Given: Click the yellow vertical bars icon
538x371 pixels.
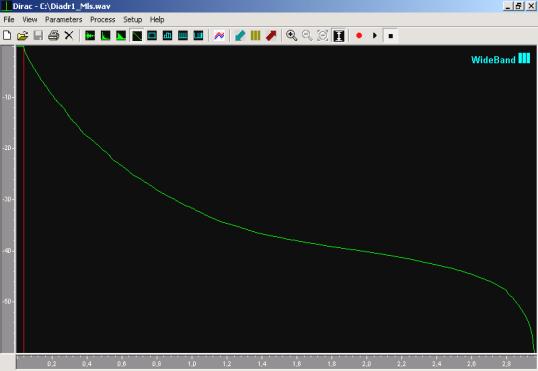Looking at the screenshot, I should tap(256, 35).
